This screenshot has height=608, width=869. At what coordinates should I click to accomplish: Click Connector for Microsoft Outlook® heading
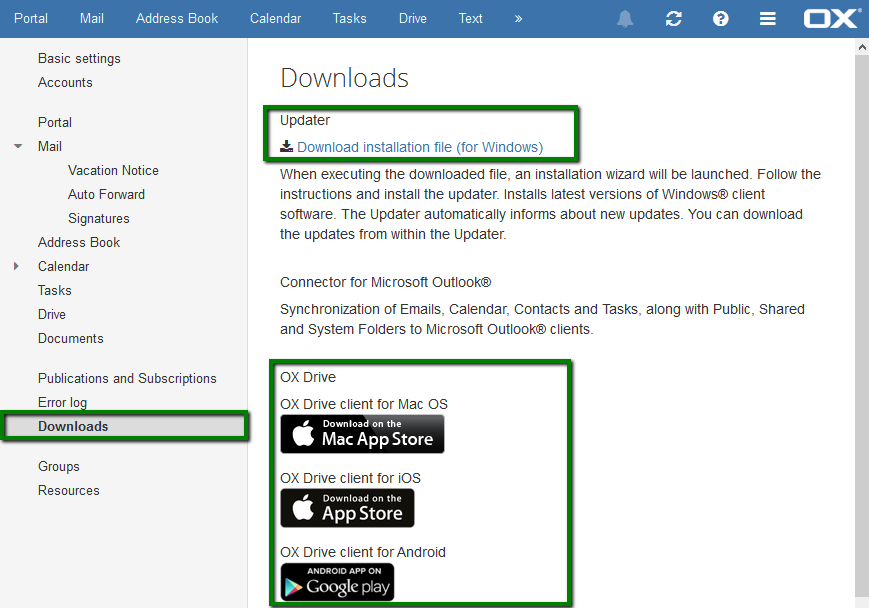(385, 282)
